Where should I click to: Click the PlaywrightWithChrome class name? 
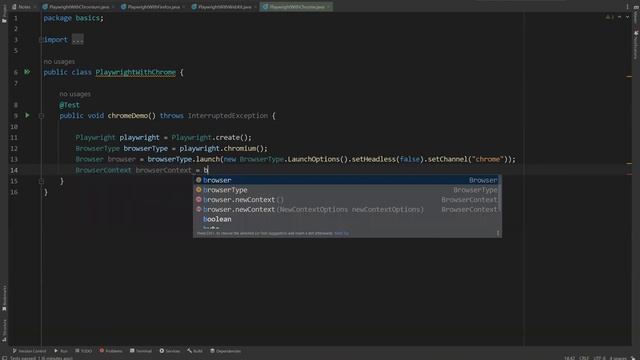coord(136,72)
